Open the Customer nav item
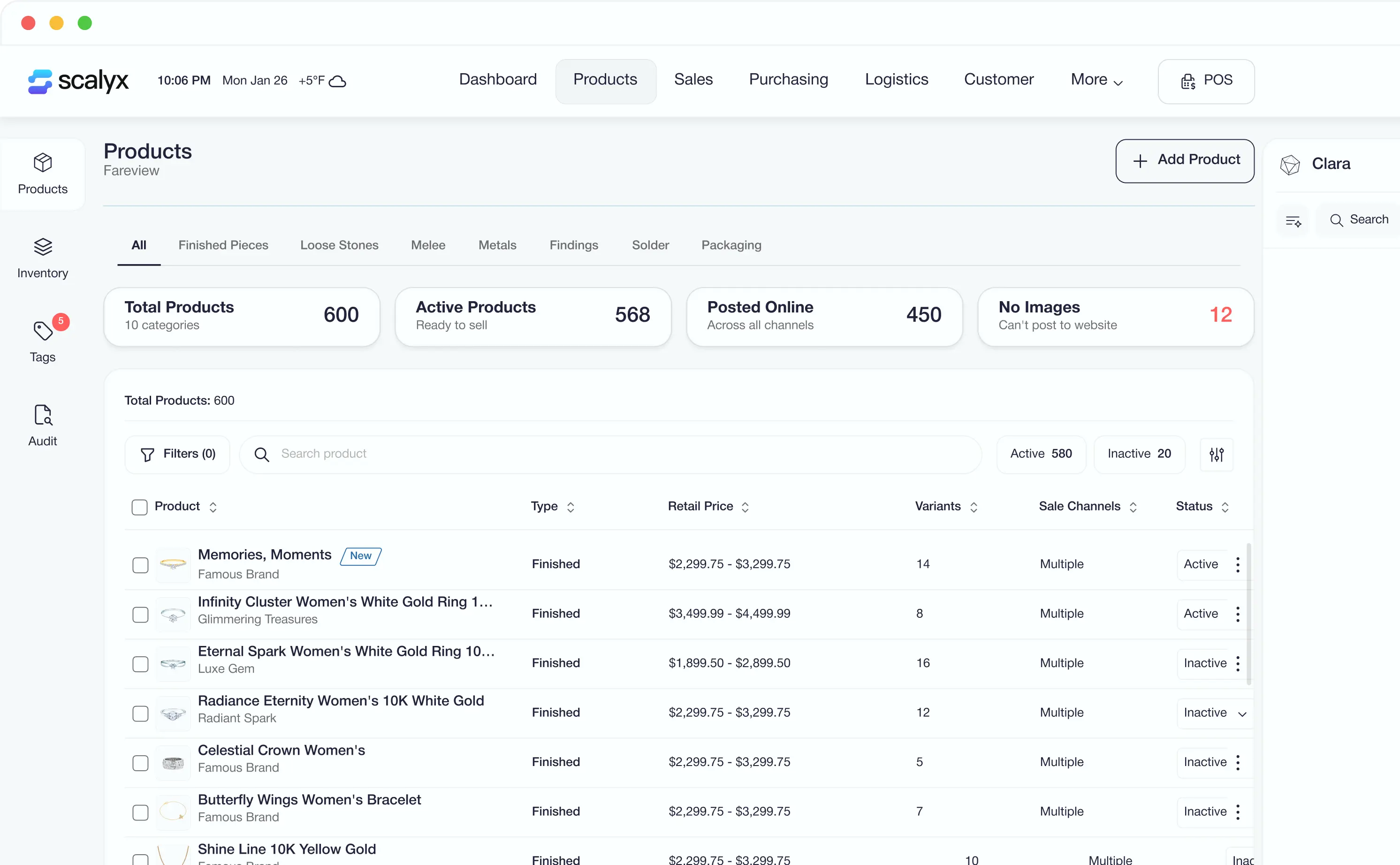The image size is (1400, 865). [998, 80]
